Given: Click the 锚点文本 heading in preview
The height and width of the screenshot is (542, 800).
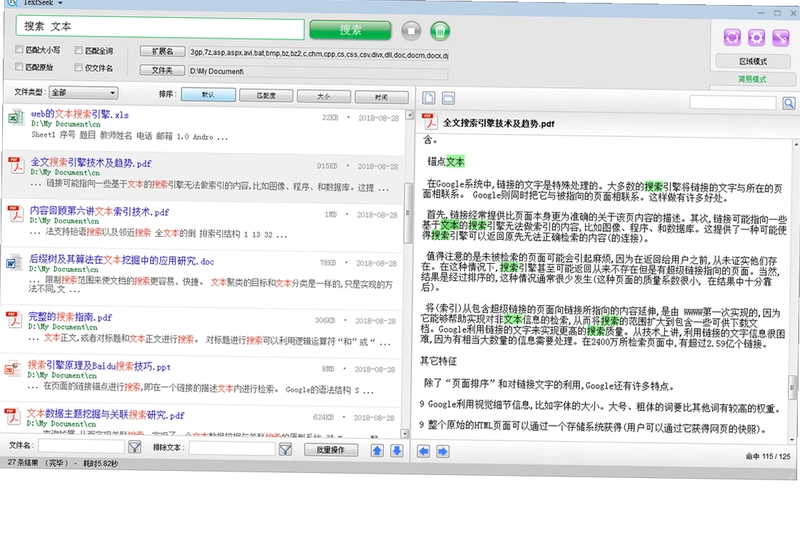Looking at the screenshot, I should [446, 162].
